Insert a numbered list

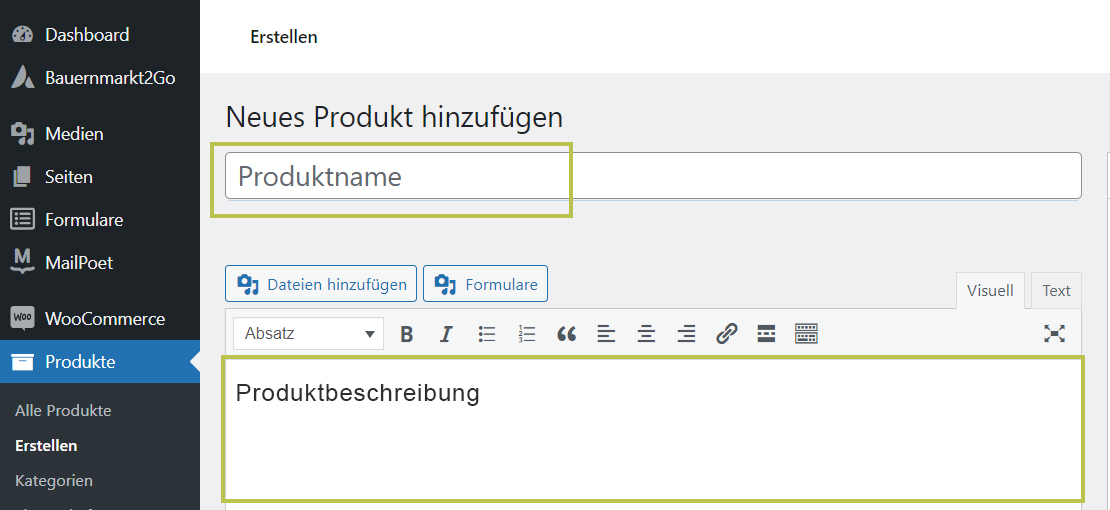point(527,334)
